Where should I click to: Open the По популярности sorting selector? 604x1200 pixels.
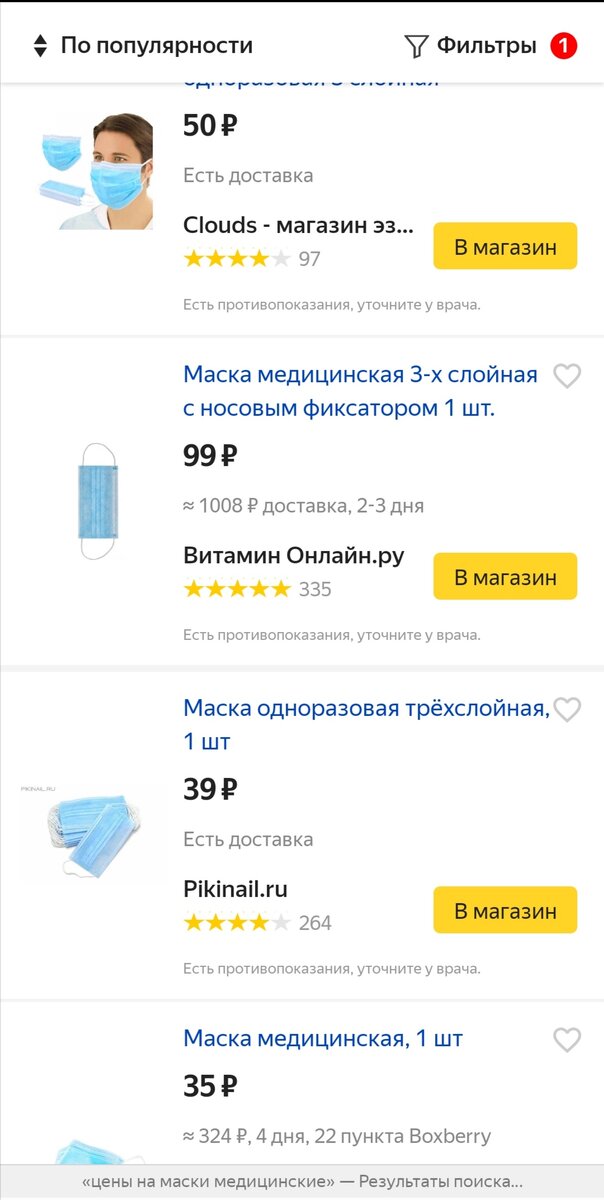155,45
